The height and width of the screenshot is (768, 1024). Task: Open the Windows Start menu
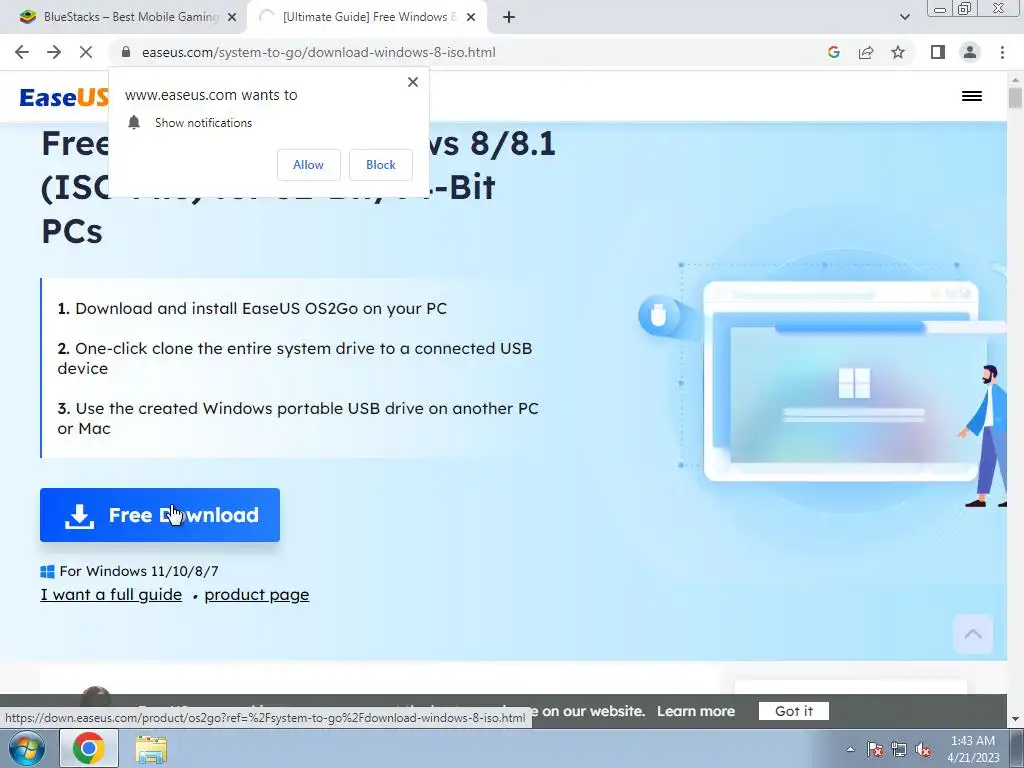[x=27, y=748]
